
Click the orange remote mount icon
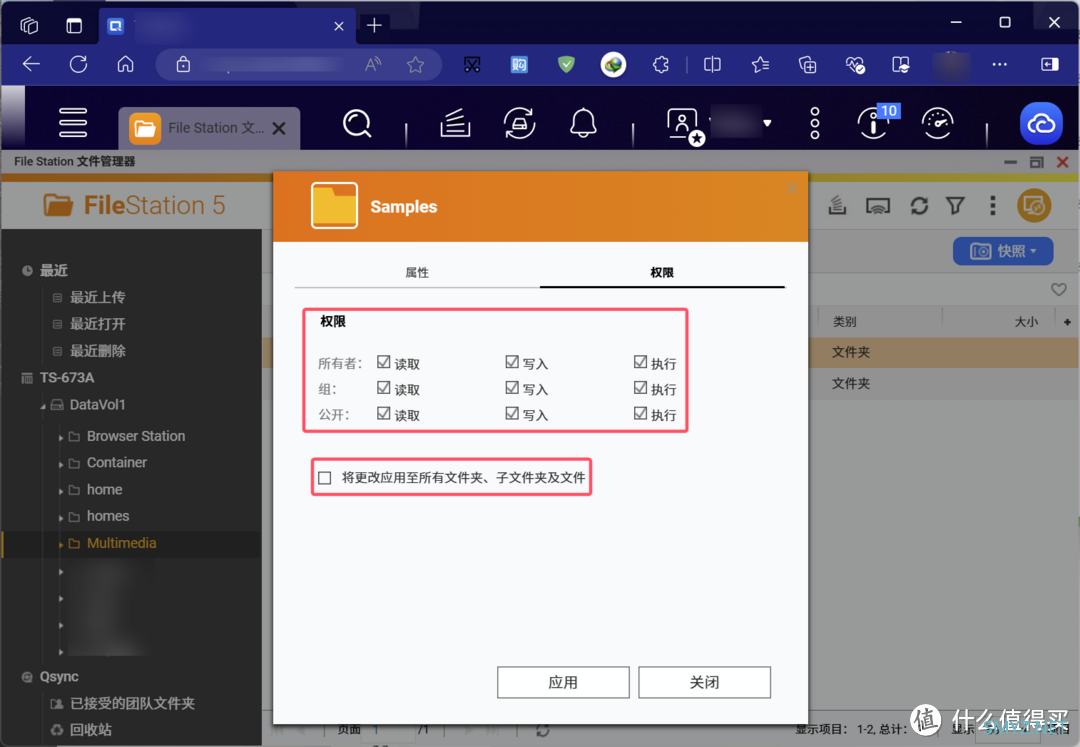click(x=1034, y=205)
